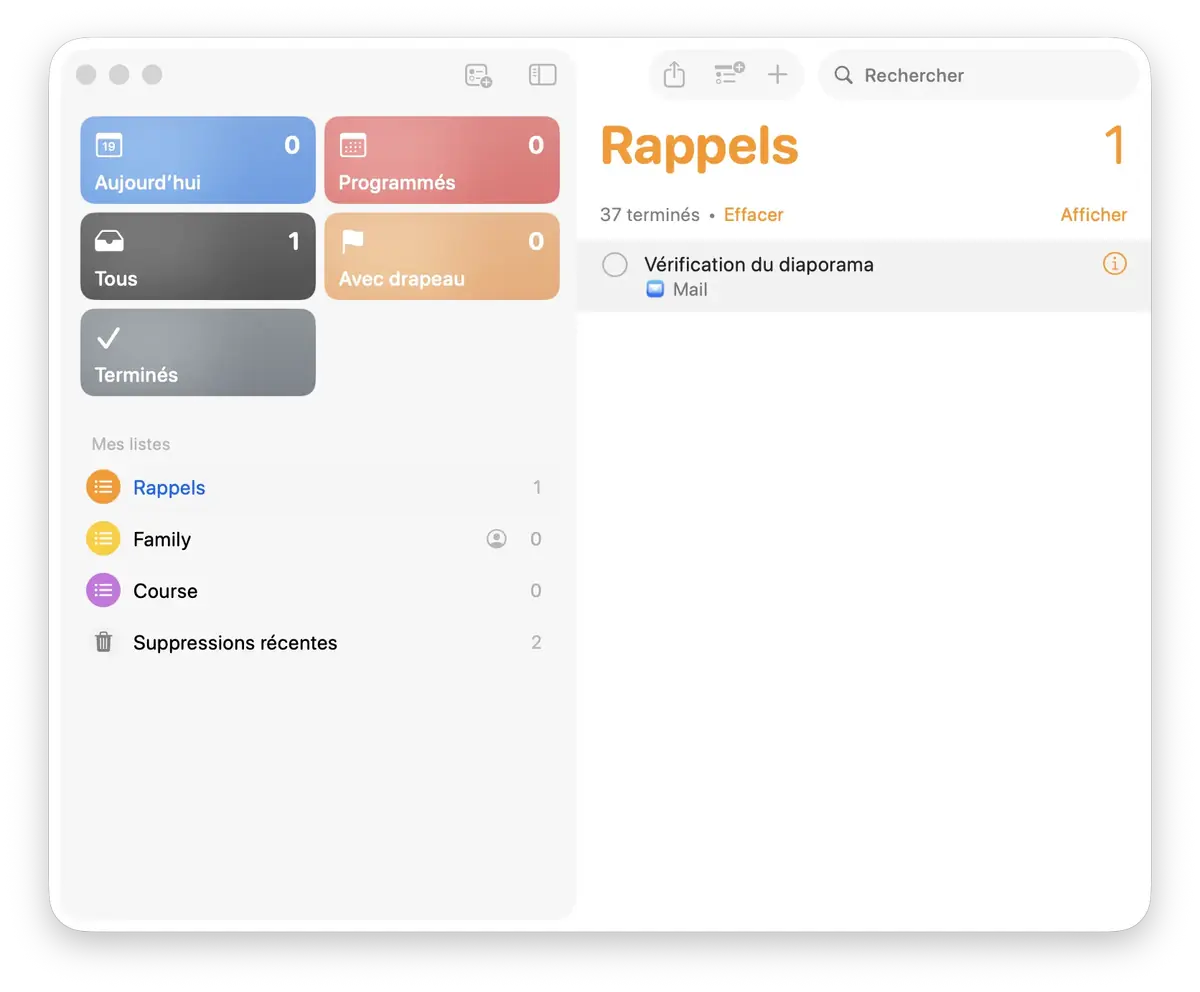Open Suppressions récentes trash list
Screen dimensions: 1200x992
235,643
